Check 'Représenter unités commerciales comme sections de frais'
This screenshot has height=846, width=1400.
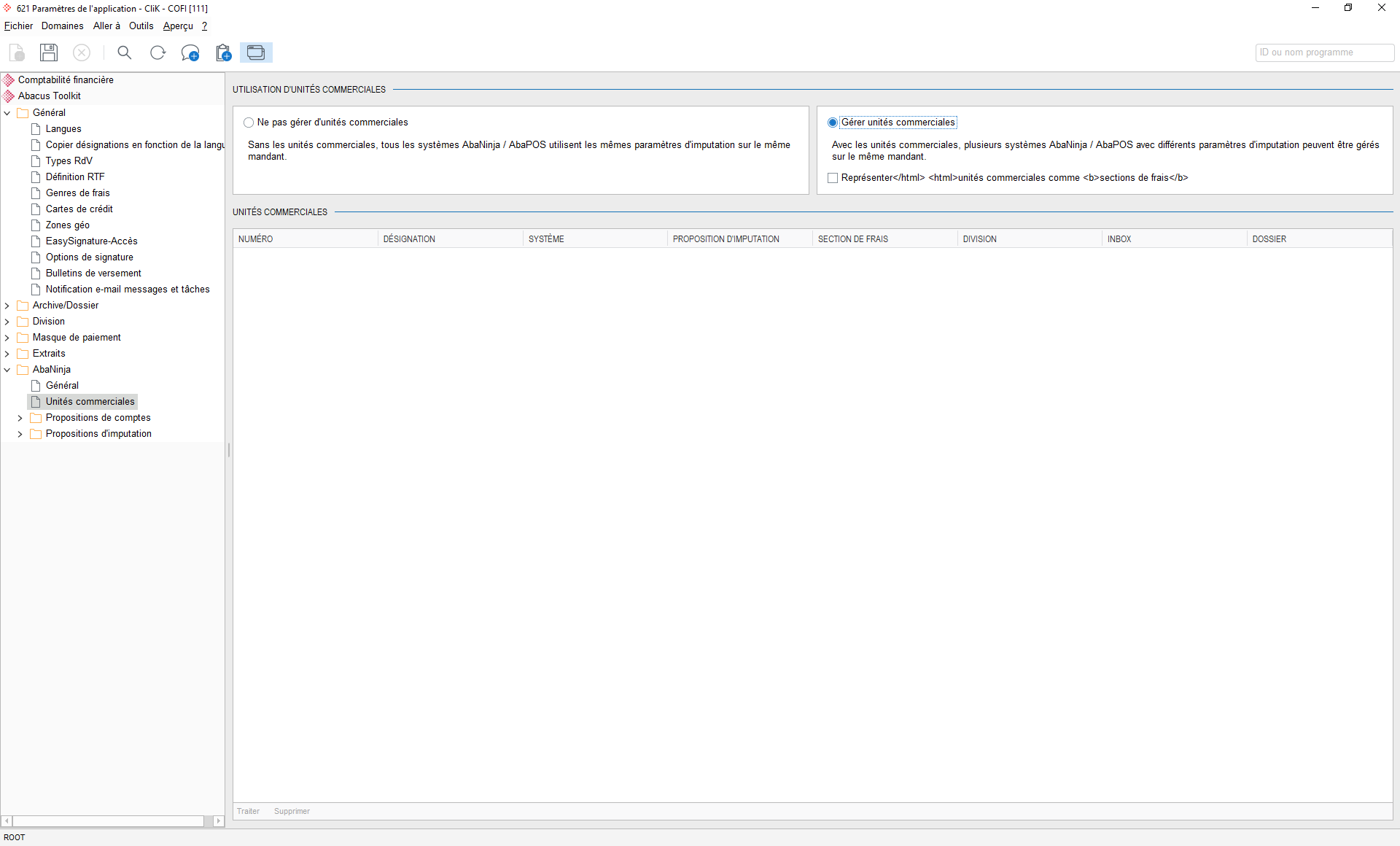(x=833, y=178)
